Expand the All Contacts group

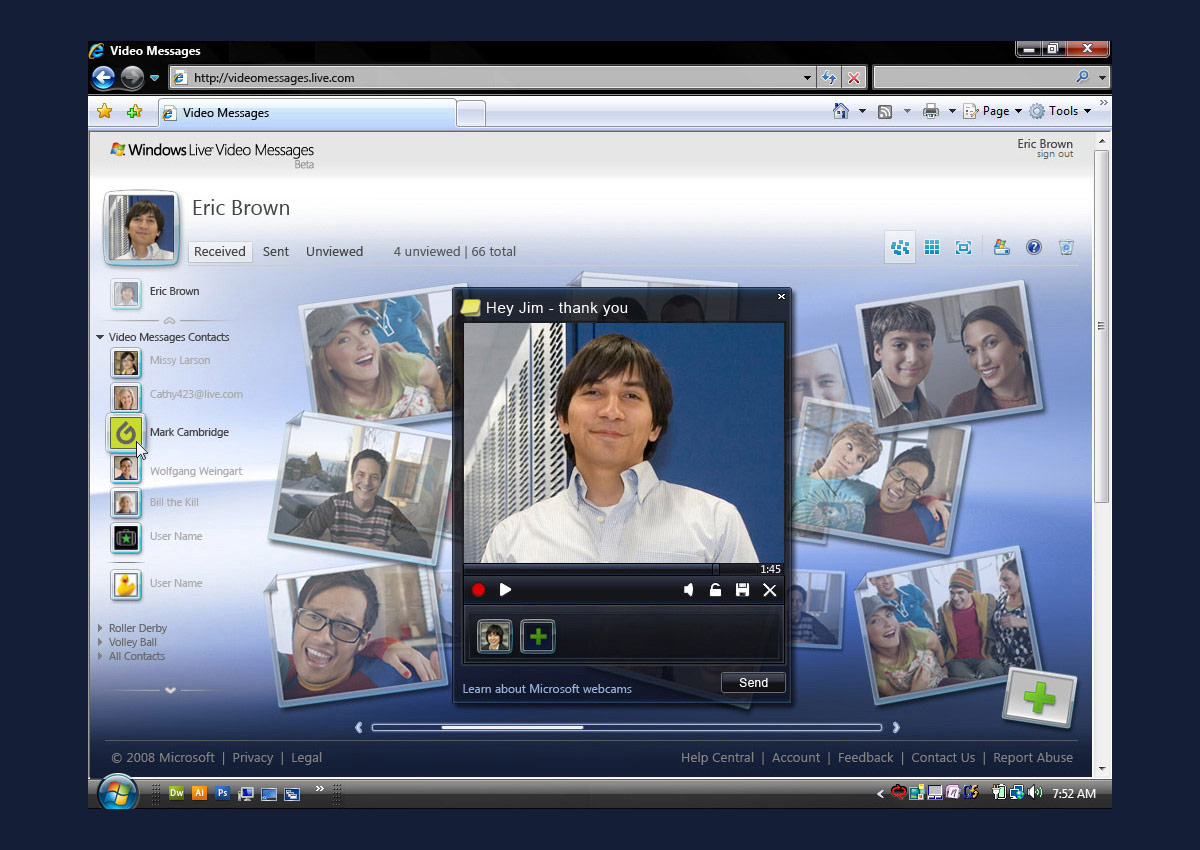point(100,656)
